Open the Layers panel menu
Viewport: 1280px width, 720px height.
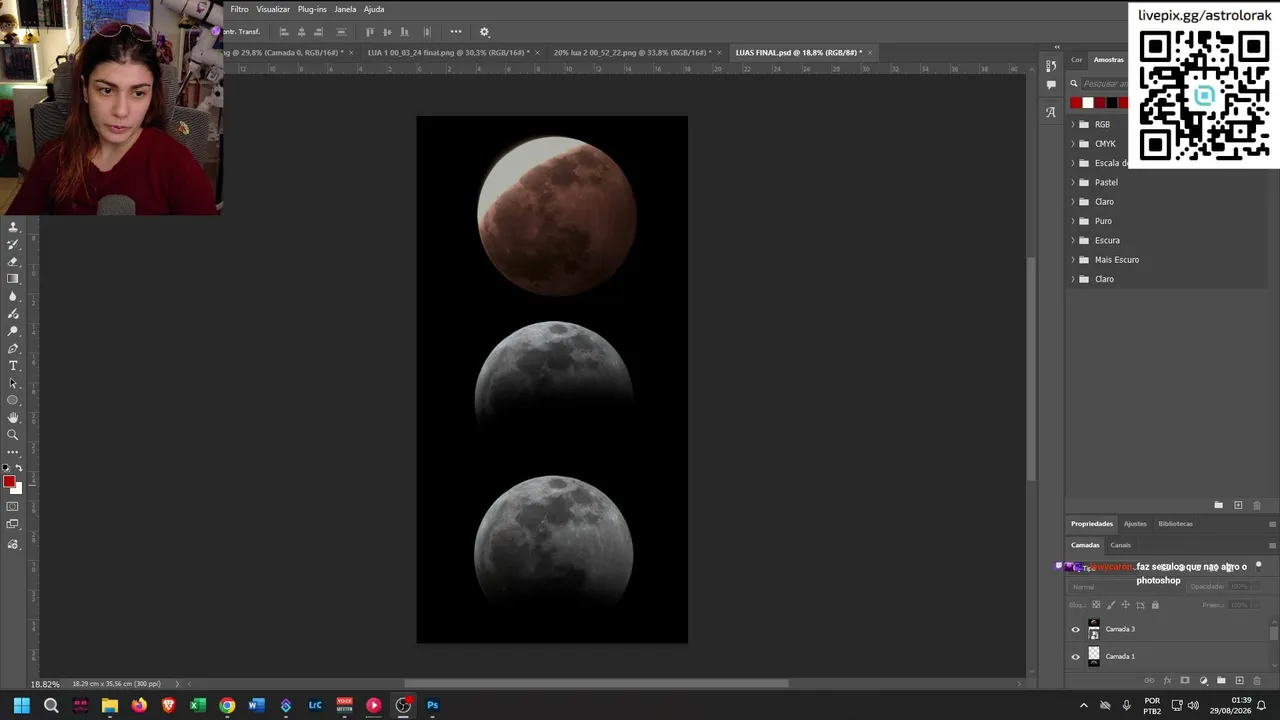tap(1272, 545)
